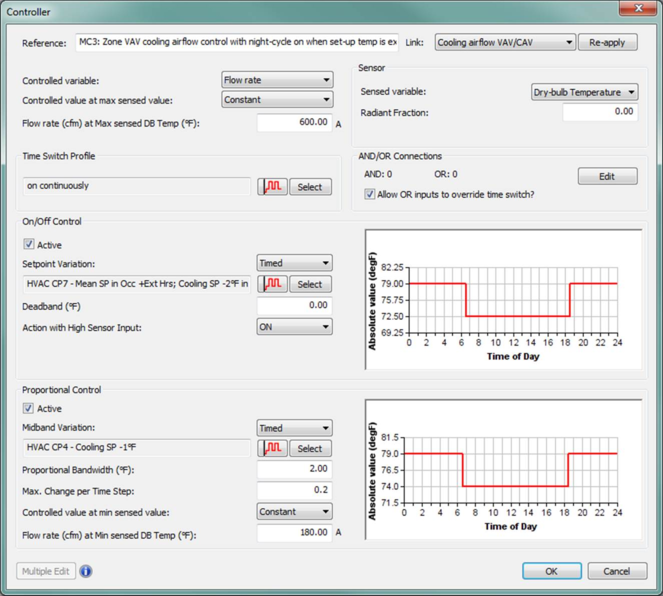Click the Radiant Fraction field
The image size is (663, 596).
(600, 112)
